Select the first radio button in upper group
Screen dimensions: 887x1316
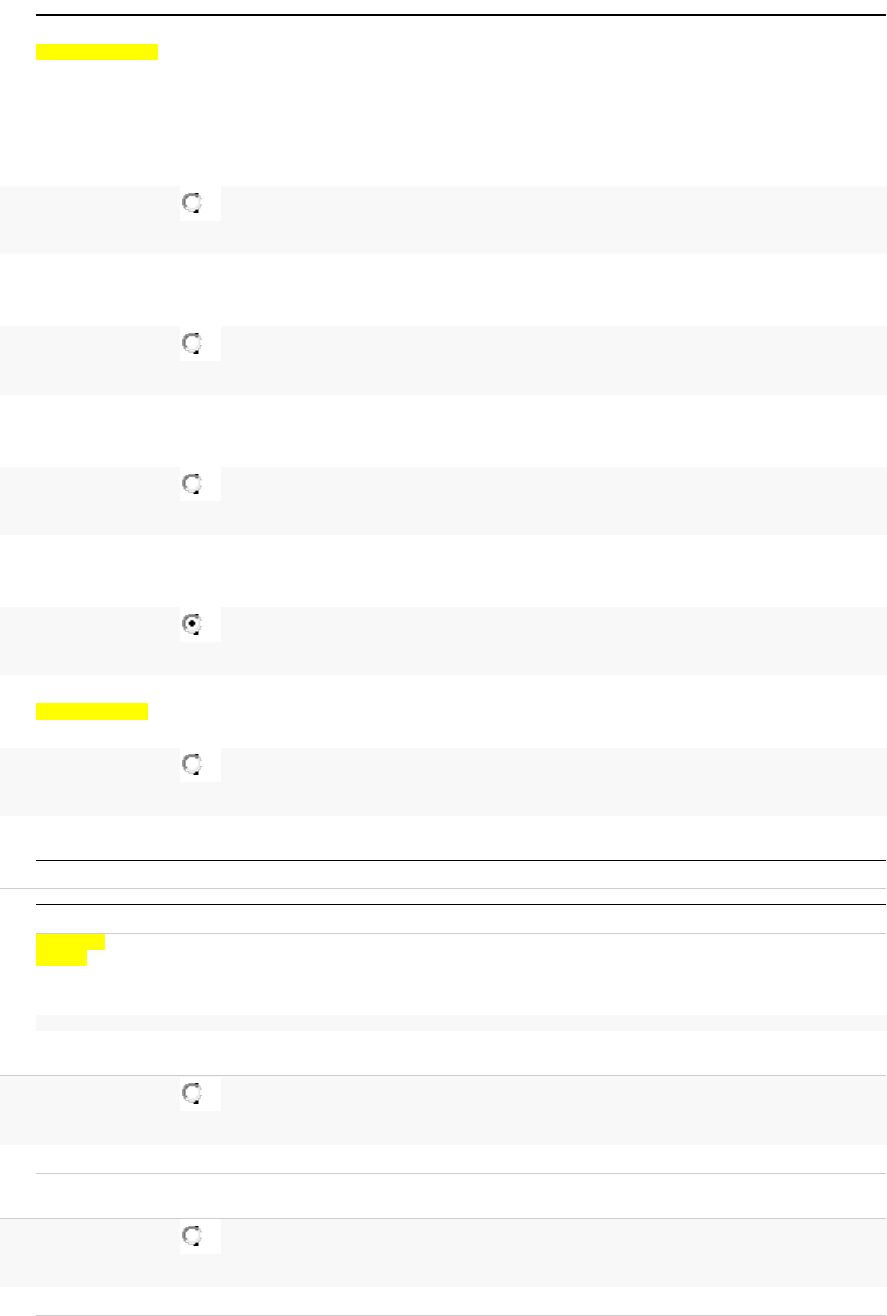tap(192, 204)
